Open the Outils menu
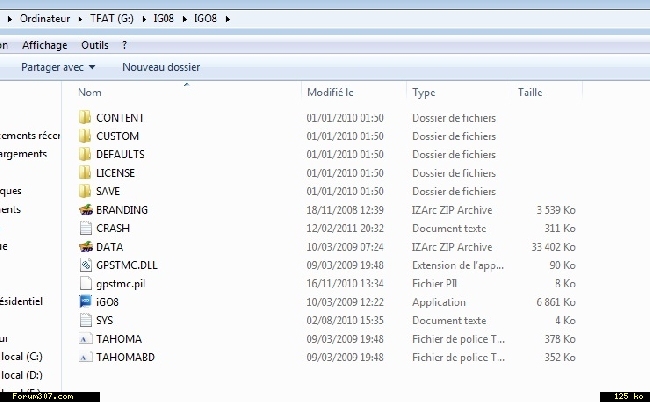The width and height of the screenshot is (650, 402). coord(95,45)
